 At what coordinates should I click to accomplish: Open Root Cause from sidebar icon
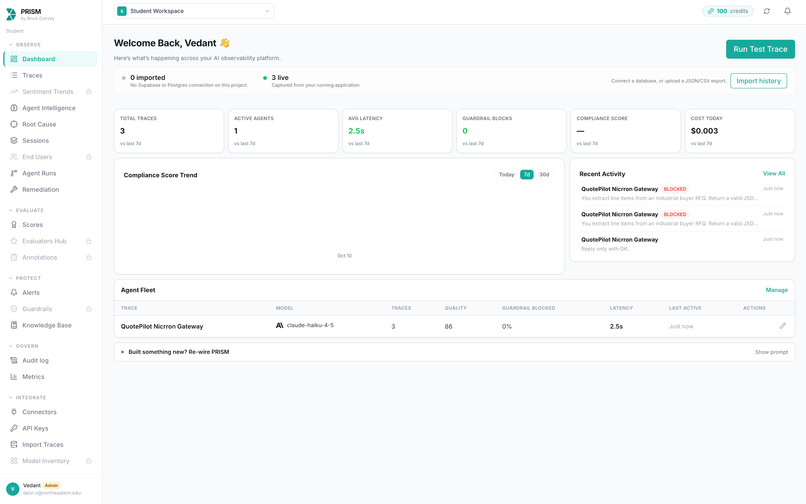(x=14, y=124)
